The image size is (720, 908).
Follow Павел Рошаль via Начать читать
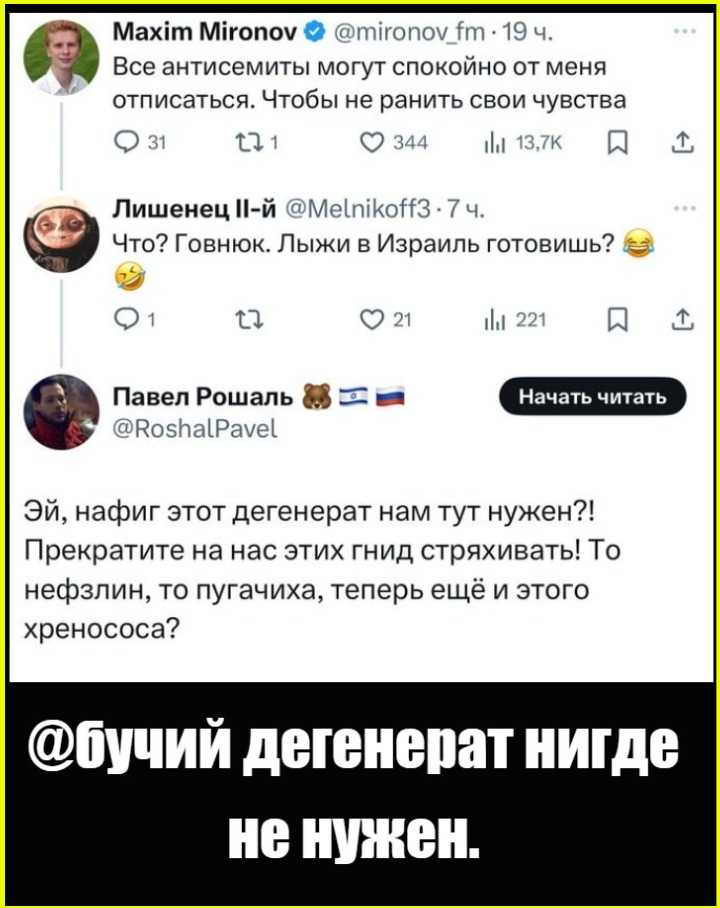592,396
